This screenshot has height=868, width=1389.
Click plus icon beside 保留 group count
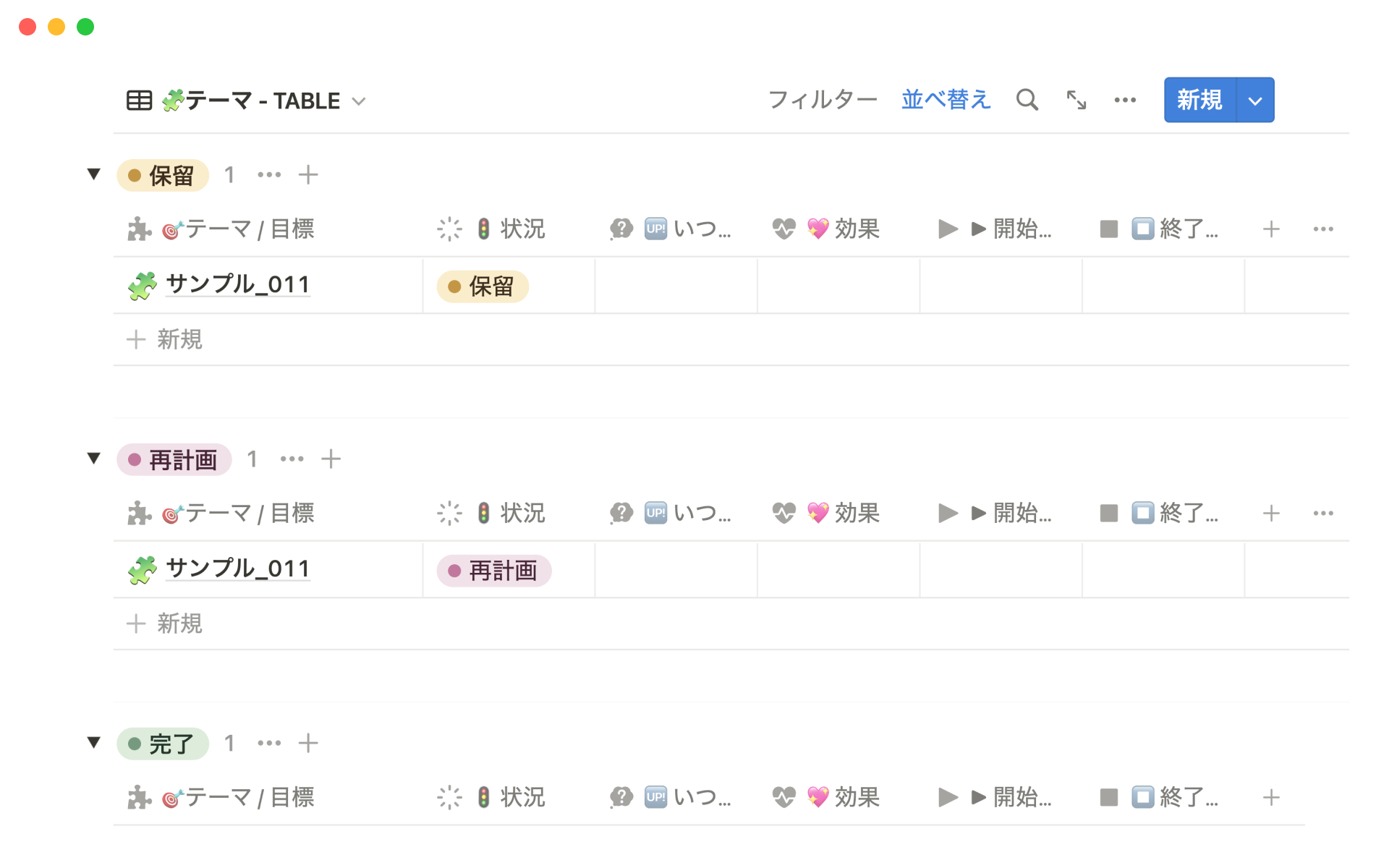click(x=308, y=175)
